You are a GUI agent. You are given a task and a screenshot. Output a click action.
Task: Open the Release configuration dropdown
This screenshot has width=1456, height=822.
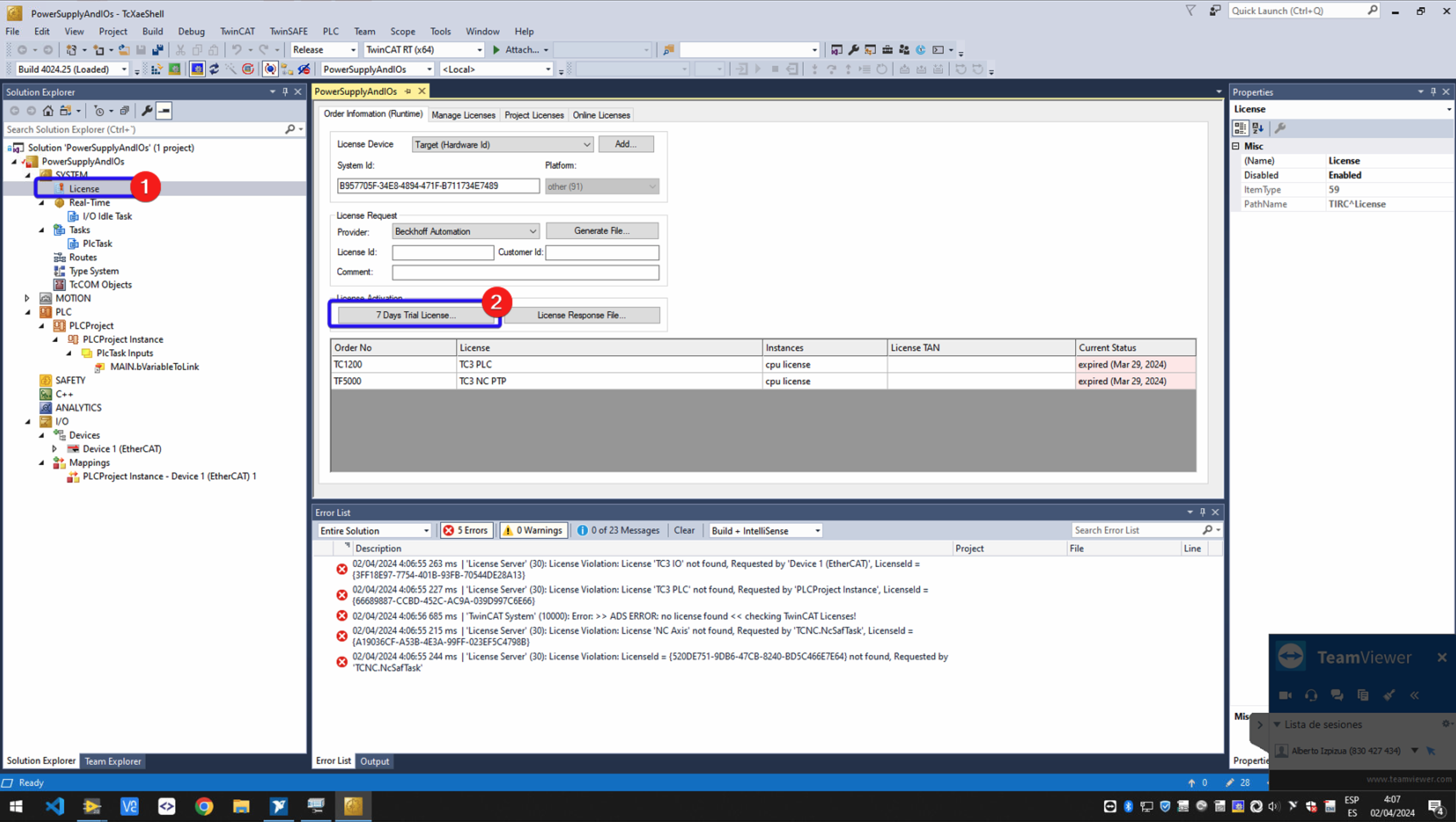324,50
